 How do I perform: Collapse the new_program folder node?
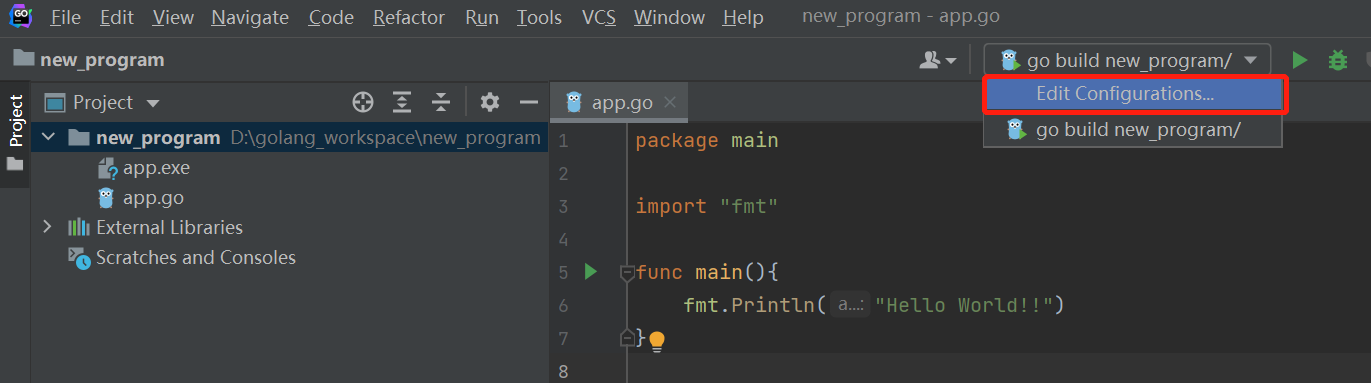click(x=47, y=138)
